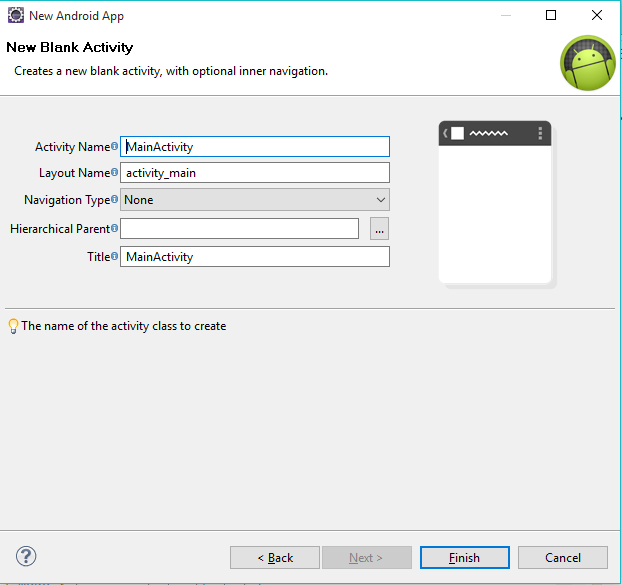Click the Navigation Type info icon
622x585 pixels.
click(x=114, y=199)
